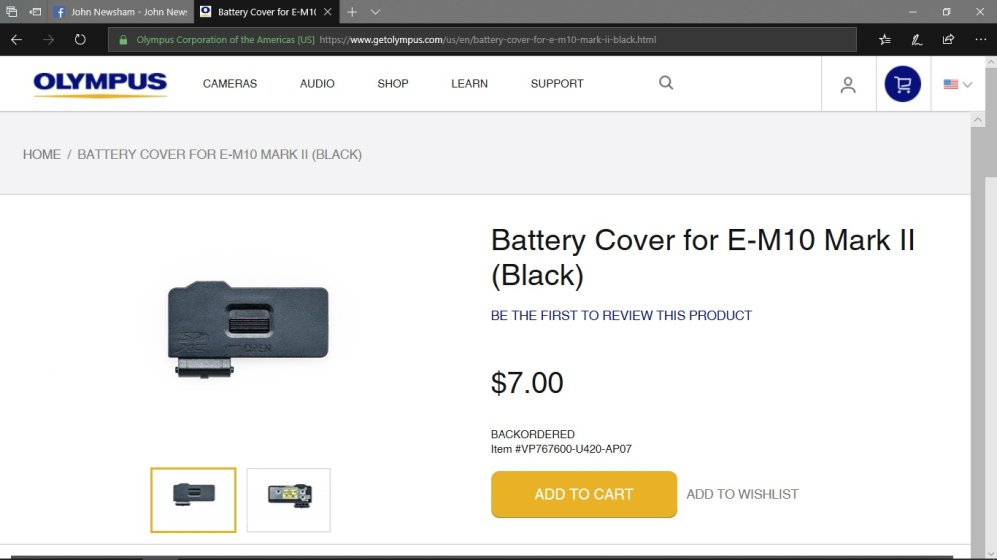Image resolution: width=997 pixels, height=560 pixels.
Task: Open the user account icon
Action: coord(848,85)
